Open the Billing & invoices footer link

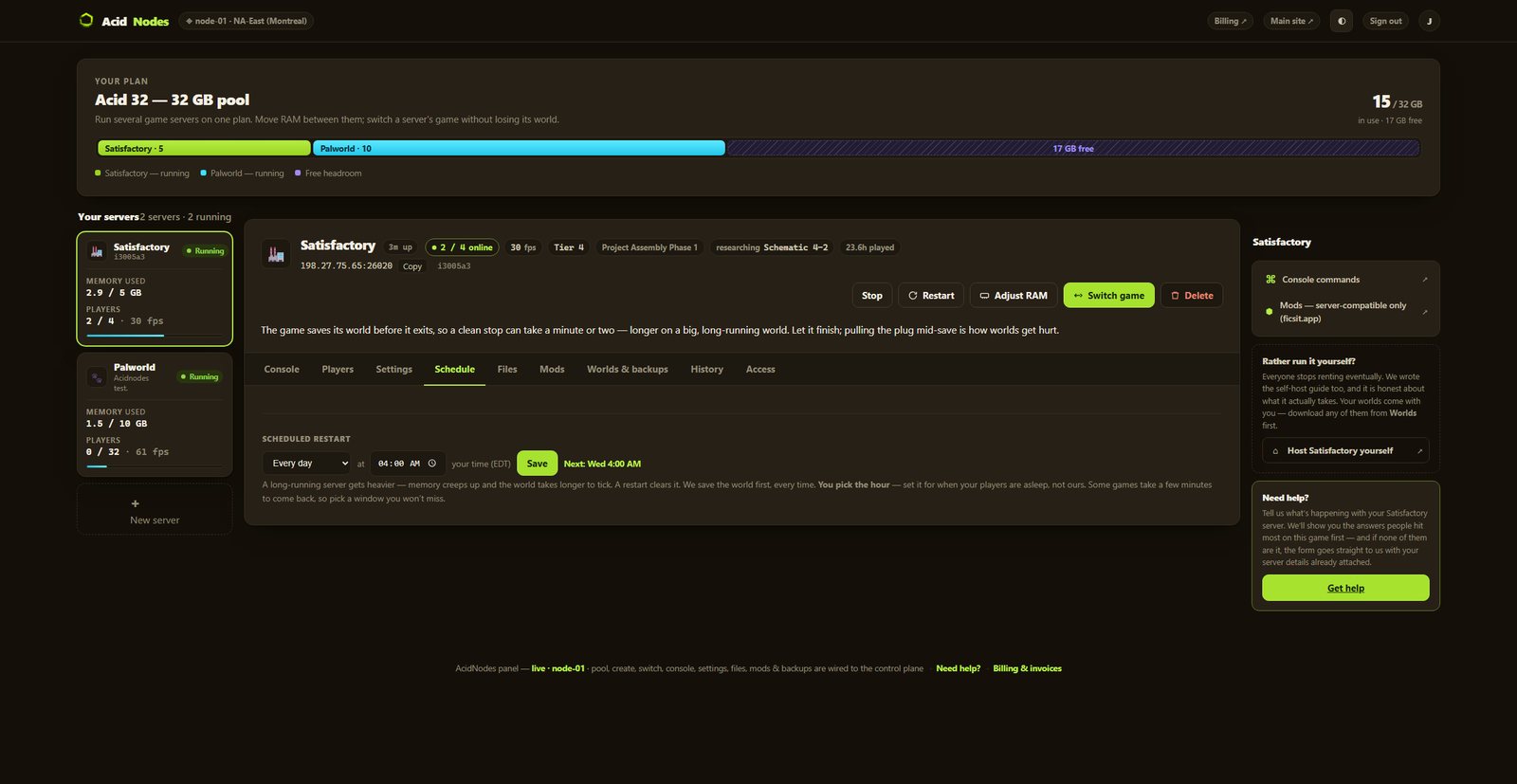pos(1027,668)
